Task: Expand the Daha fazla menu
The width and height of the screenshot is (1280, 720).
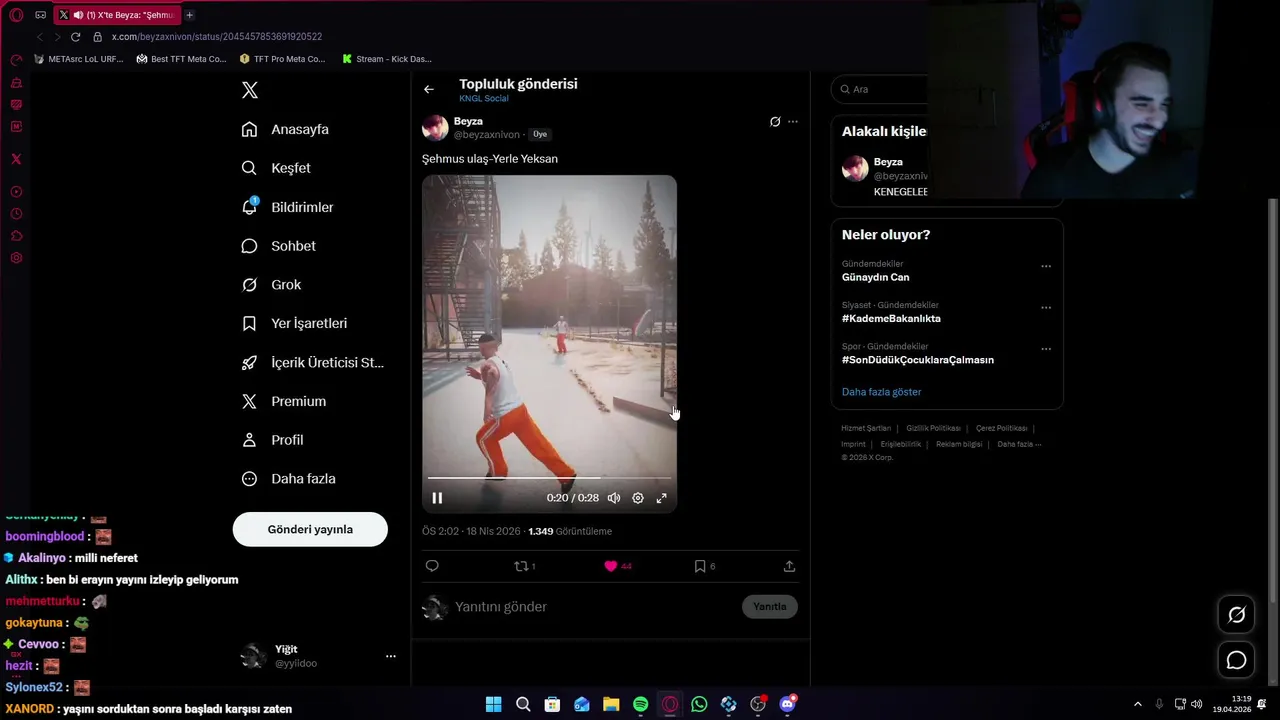Action: tap(288, 479)
